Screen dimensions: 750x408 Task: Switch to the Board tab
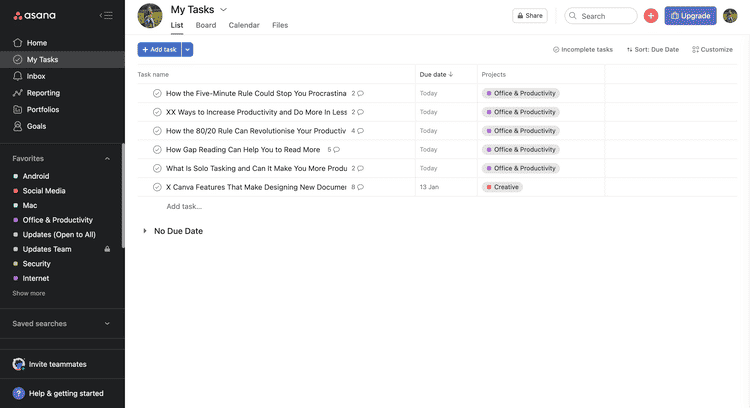click(x=206, y=25)
